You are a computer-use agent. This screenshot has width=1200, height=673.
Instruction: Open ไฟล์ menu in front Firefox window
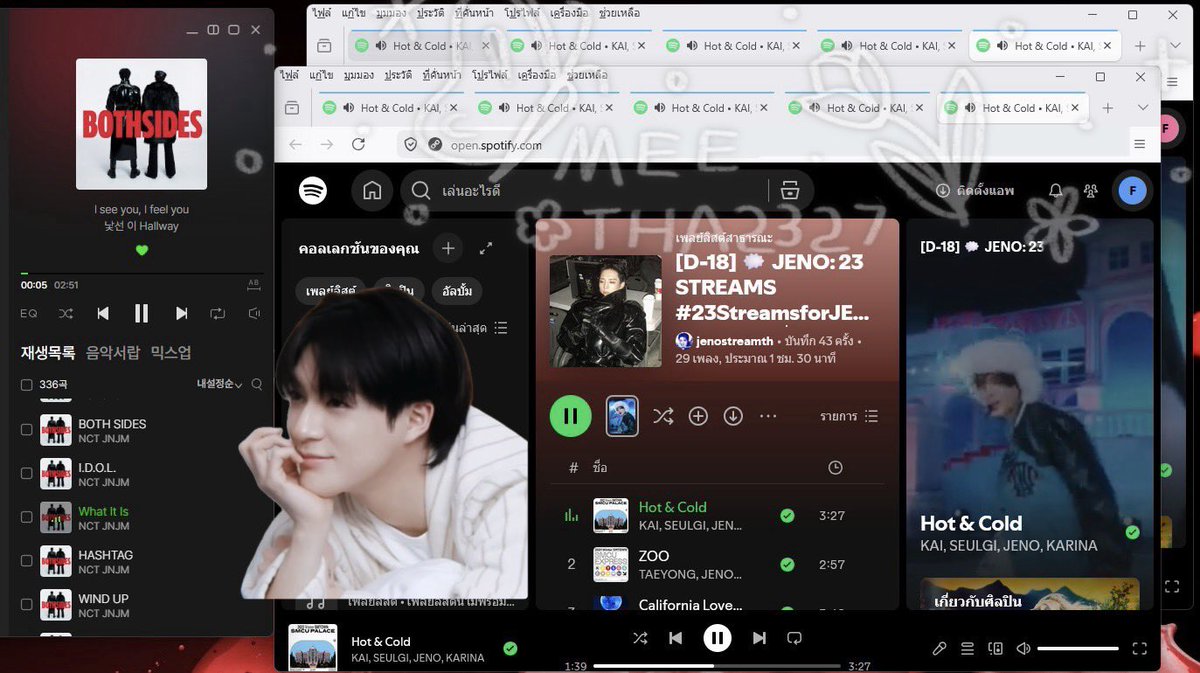point(290,75)
